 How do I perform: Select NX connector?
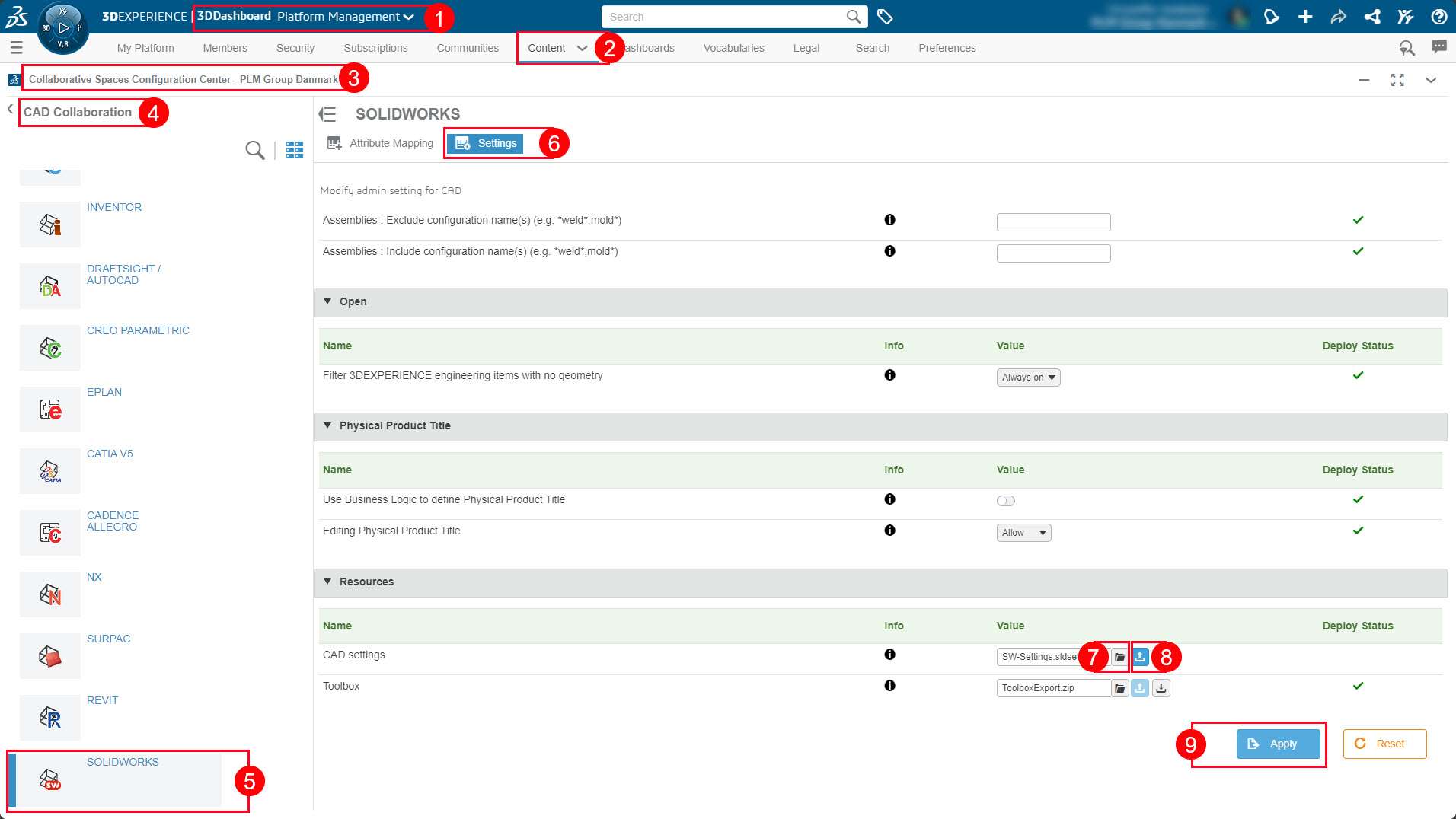coord(94,577)
